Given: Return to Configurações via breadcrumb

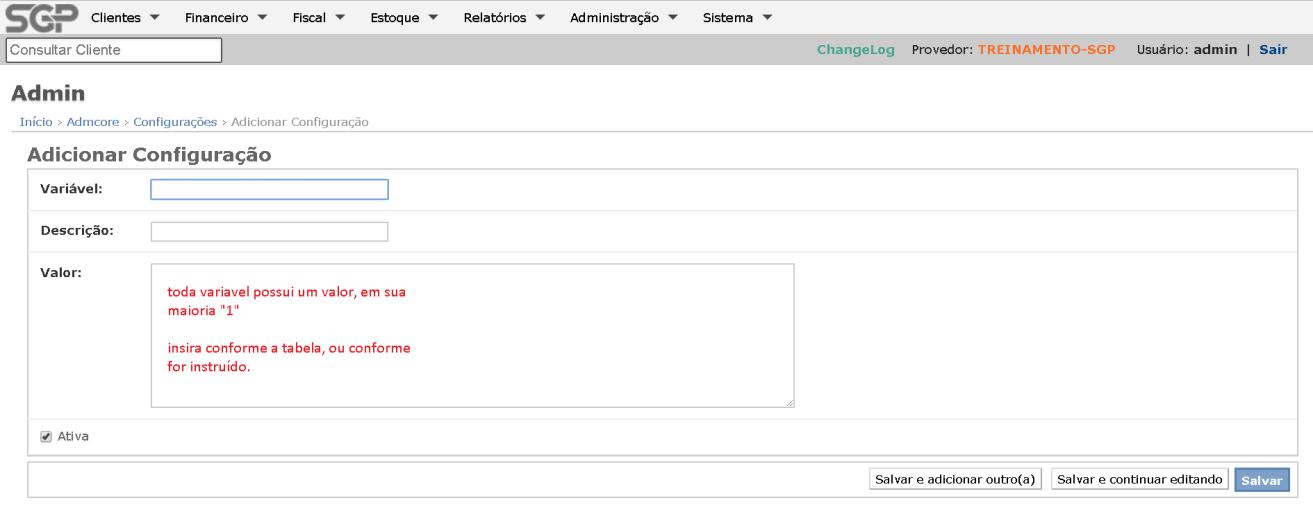Looking at the screenshot, I should 175,122.
